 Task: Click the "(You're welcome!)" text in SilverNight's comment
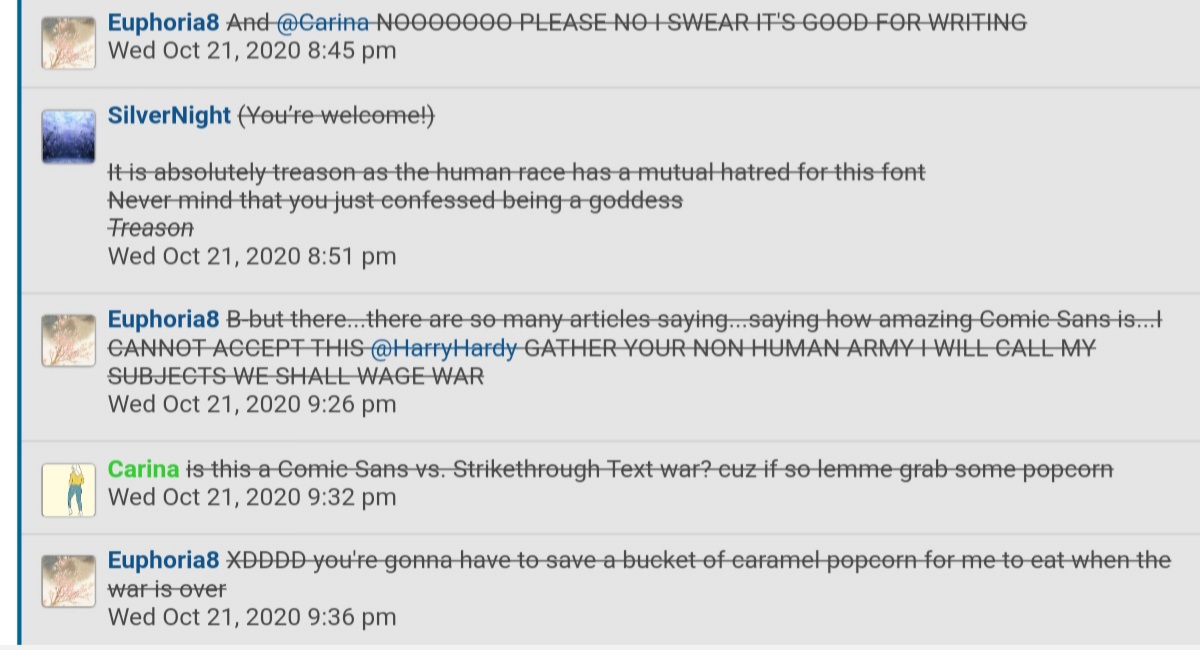click(336, 116)
